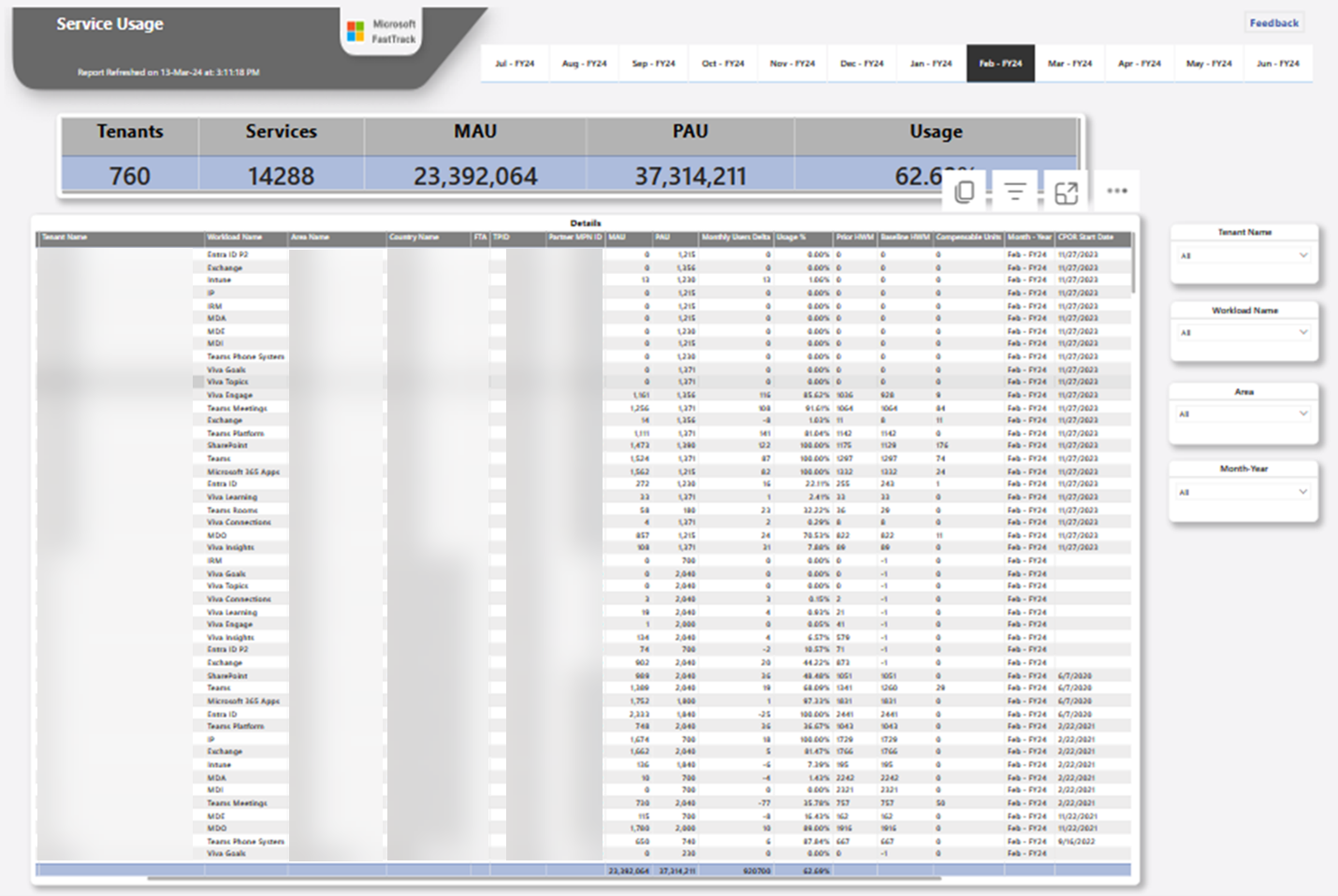The width and height of the screenshot is (1338, 896).
Task: Click the Prior HWM column header
Action: coord(854,238)
